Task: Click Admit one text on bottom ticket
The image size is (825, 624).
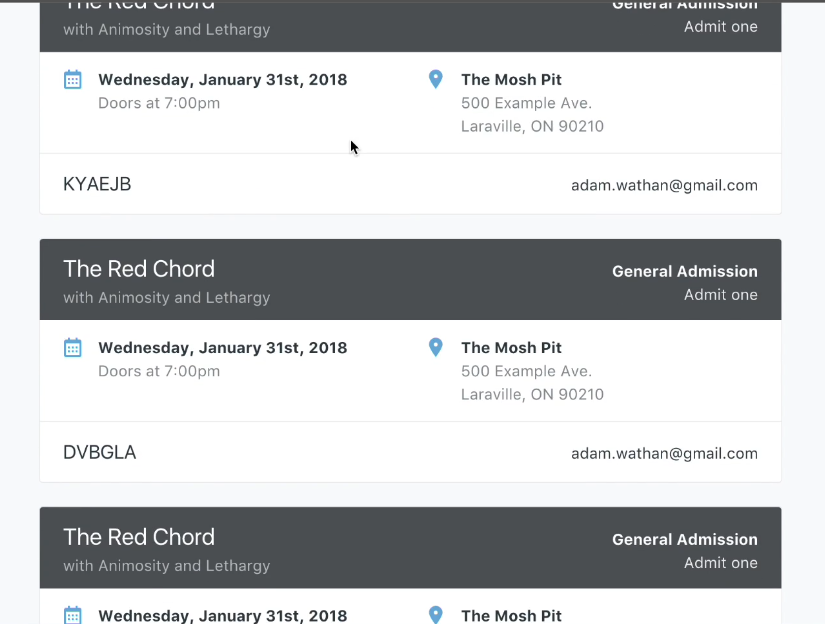Action: coord(720,562)
